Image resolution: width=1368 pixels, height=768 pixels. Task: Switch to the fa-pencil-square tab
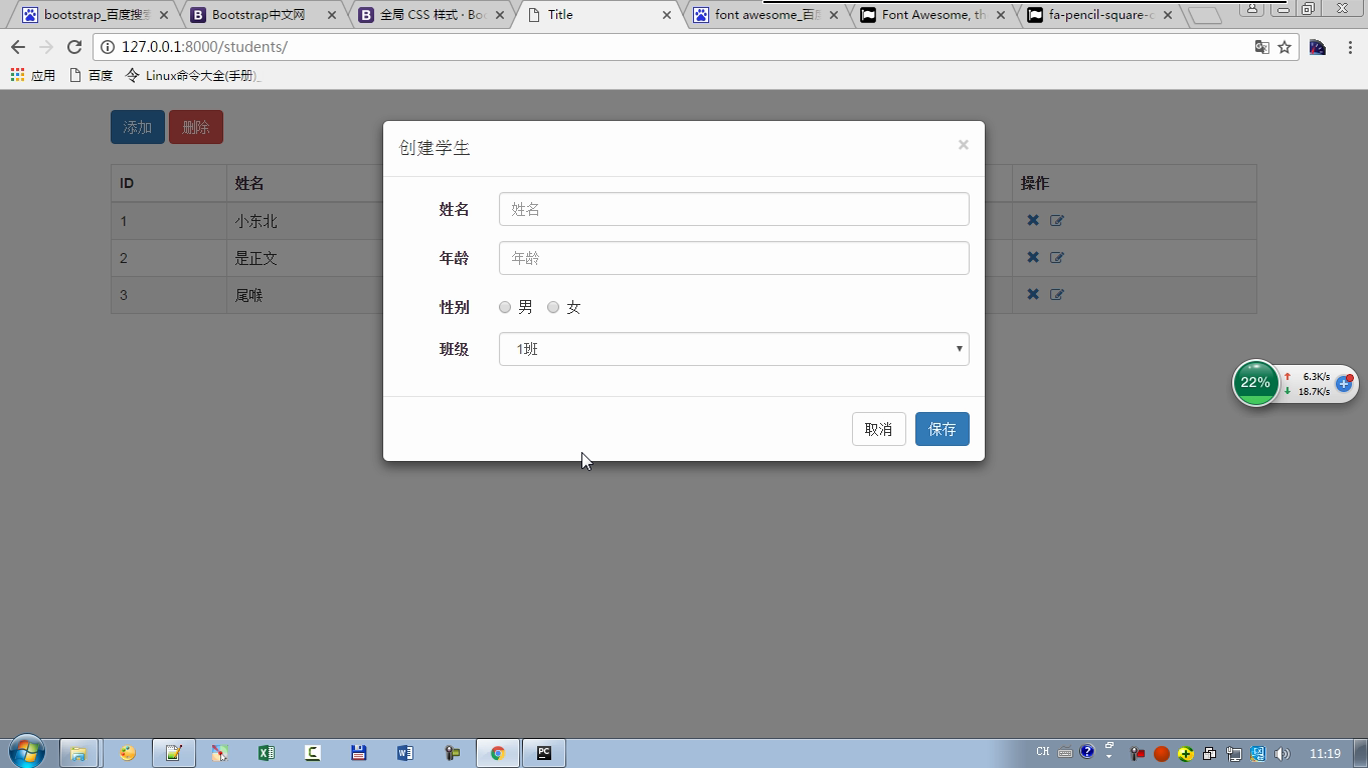point(1100,15)
